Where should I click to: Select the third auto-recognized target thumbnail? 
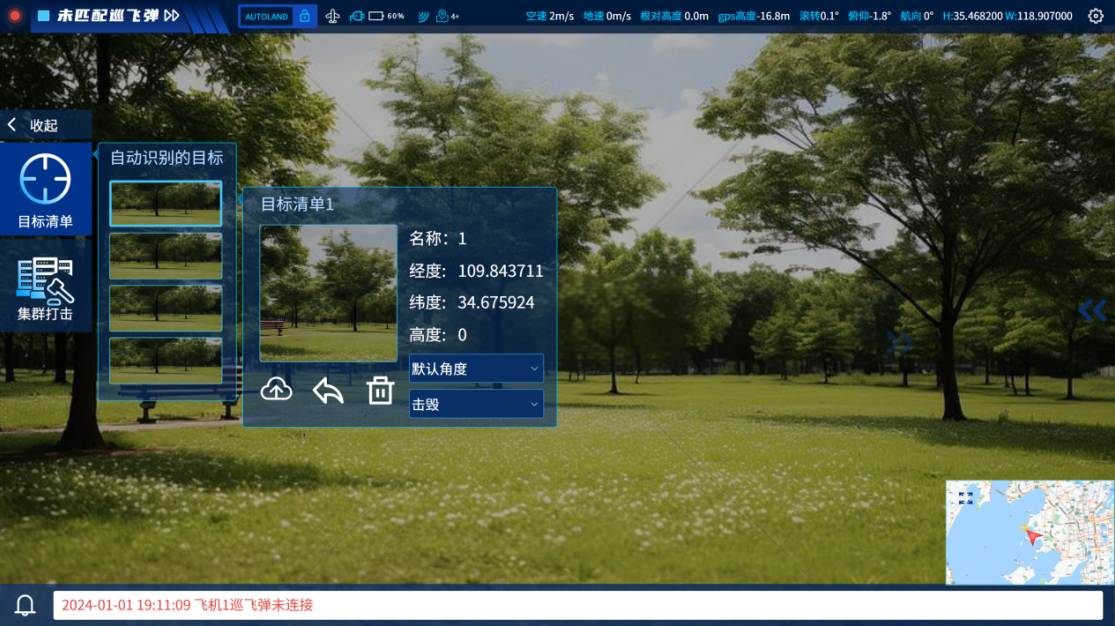pyautogui.click(x=165, y=308)
